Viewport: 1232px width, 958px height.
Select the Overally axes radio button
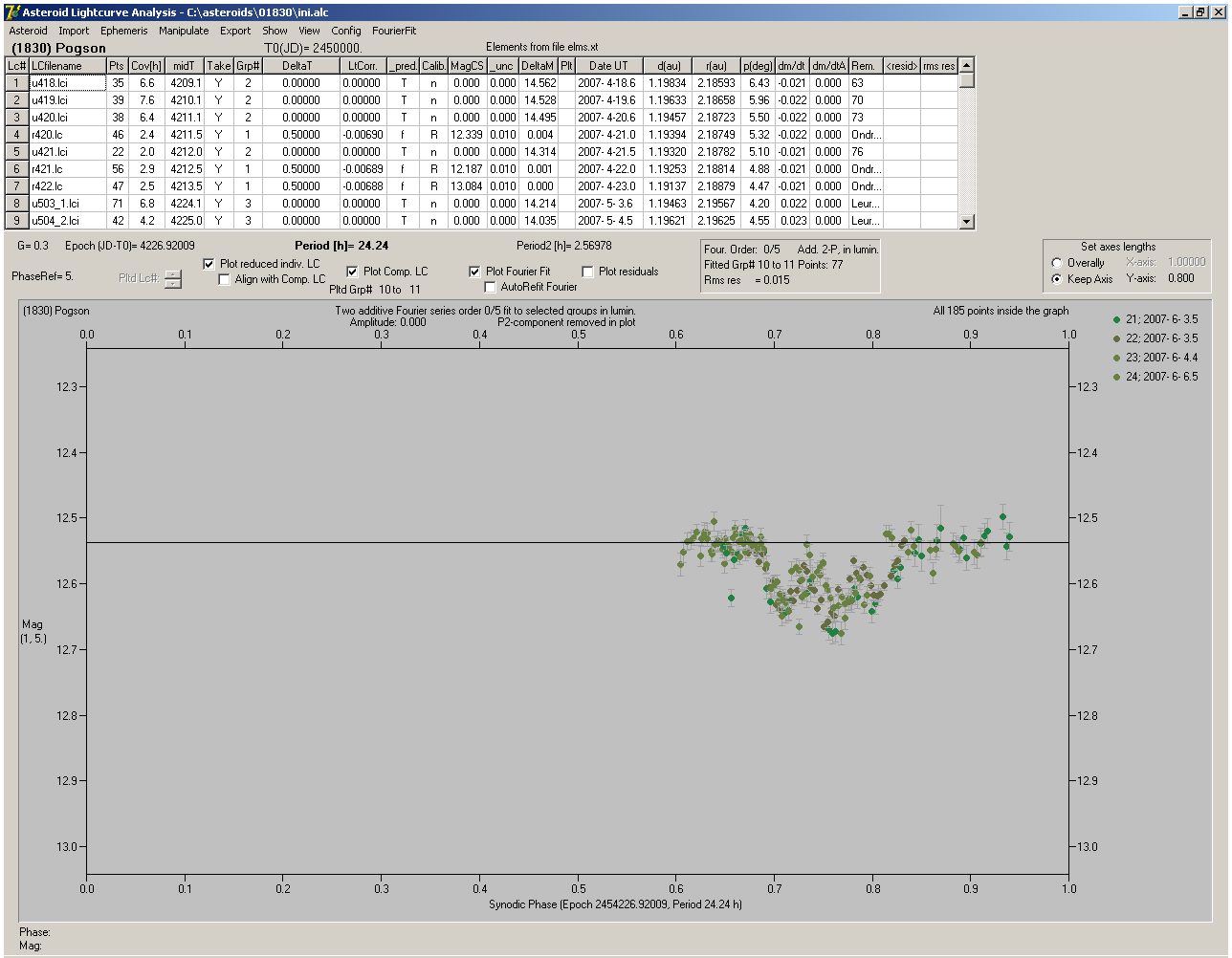[x=1057, y=263]
